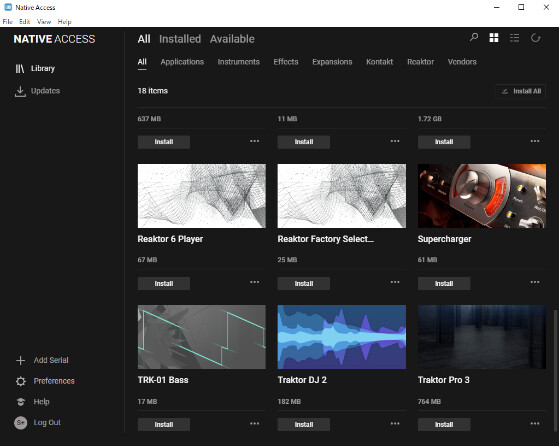The height and width of the screenshot is (446, 559).
Task: Switch to the Installed tab
Action: 180,39
